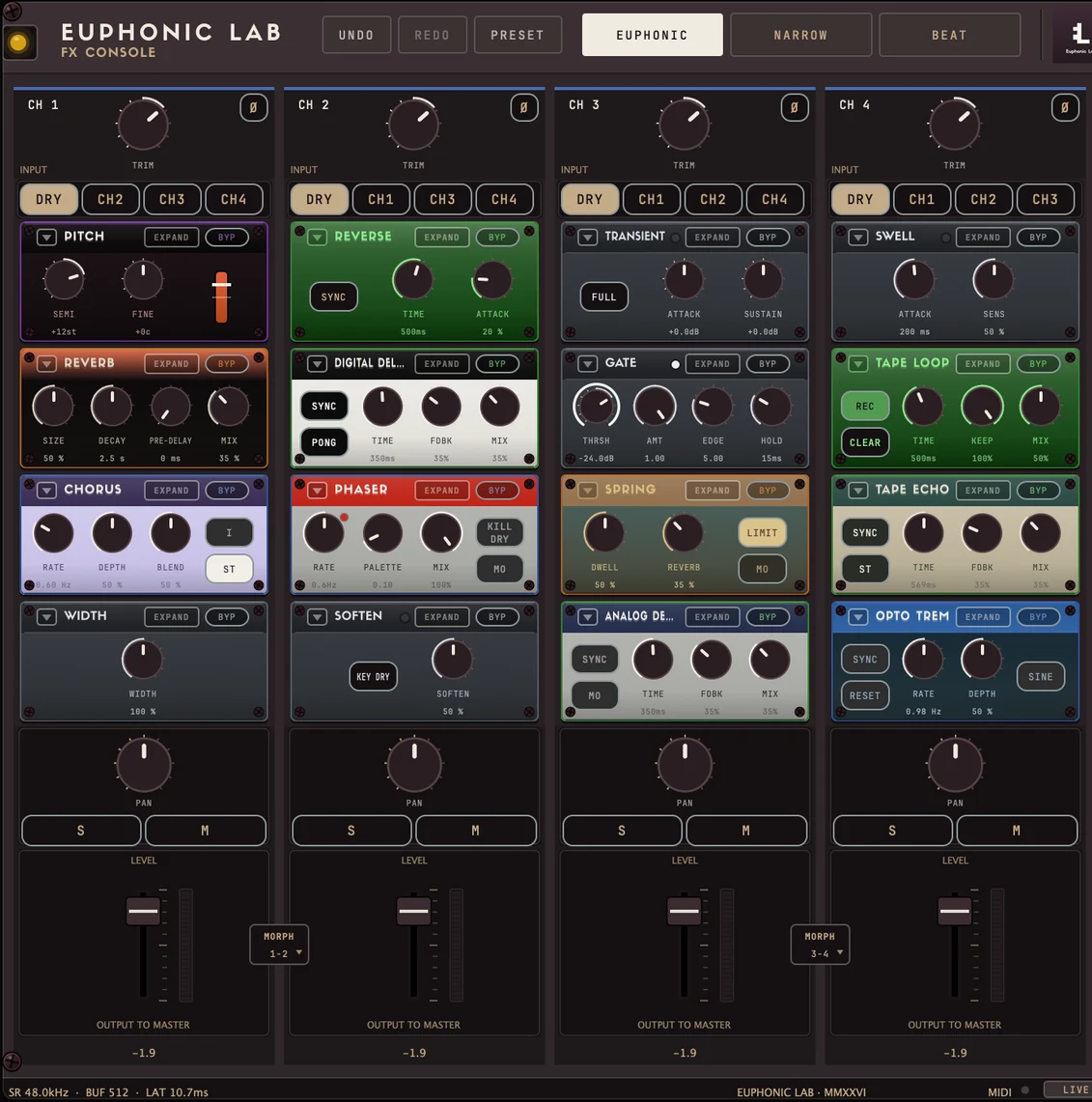This screenshot has width=1092, height=1102.
Task: Click the Gate THRSH knob
Action: 596,407
